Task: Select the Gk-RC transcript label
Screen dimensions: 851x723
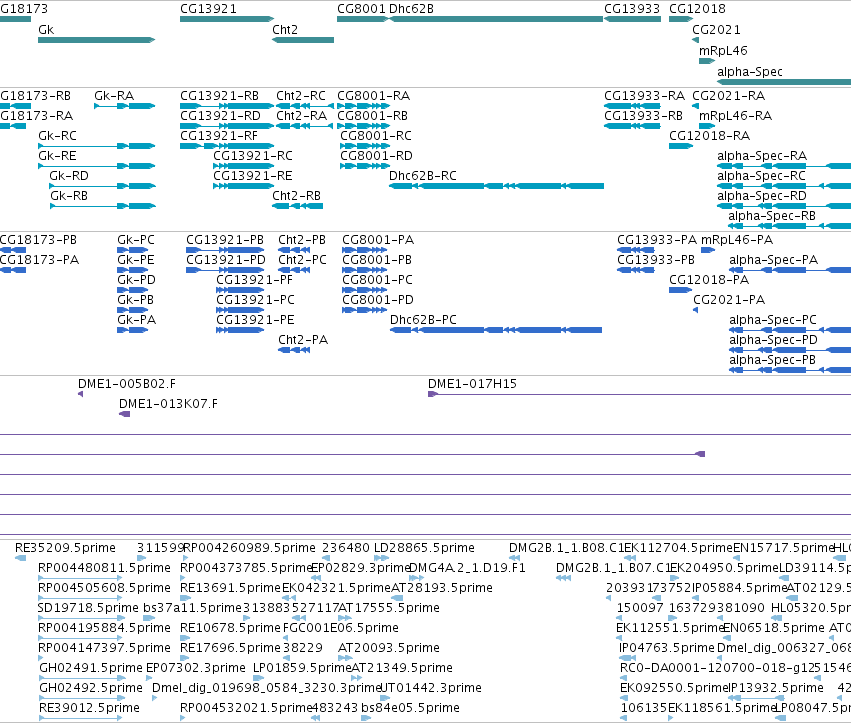Action: click(57, 136)
